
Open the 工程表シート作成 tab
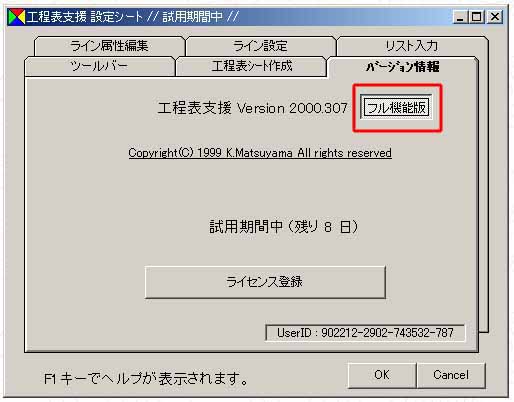pos(252,66)
